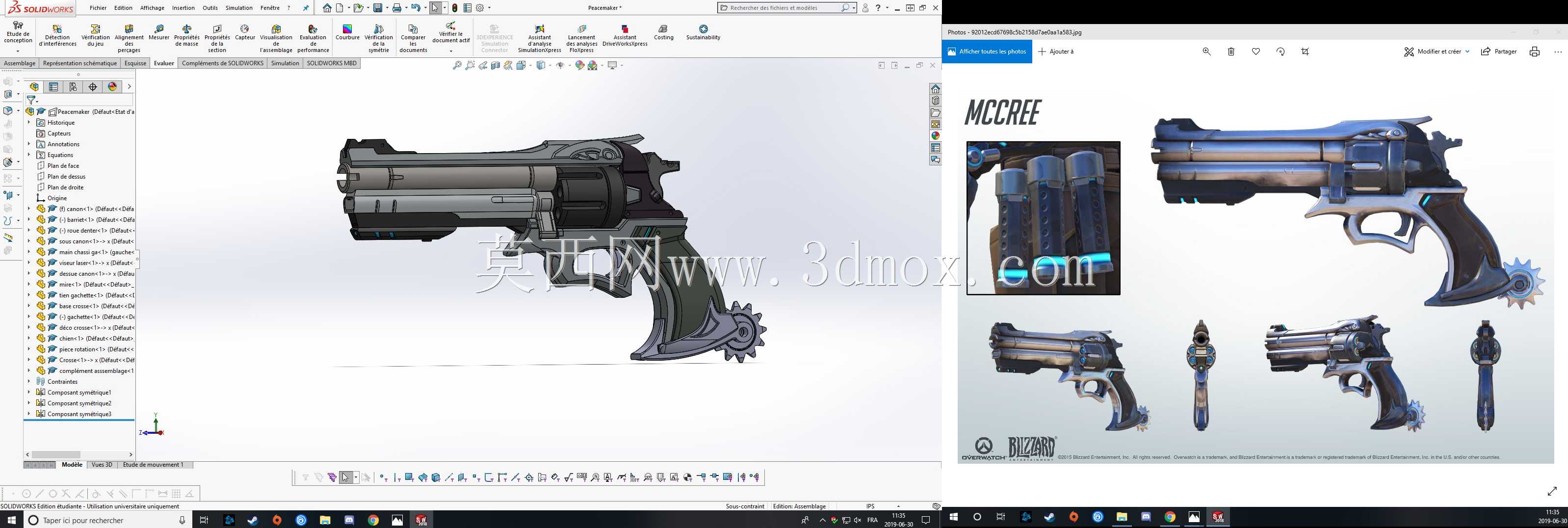The width and height of the screenshot is (1568, 528).
Task: Open the Fichier menu
Action: coord(98,8)
